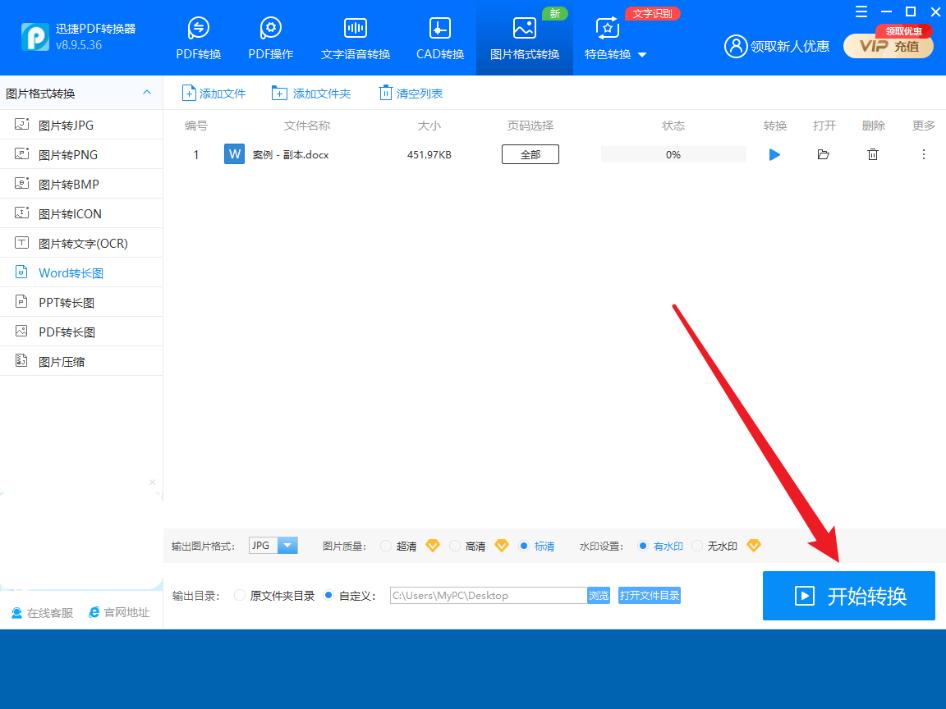Screen dimensions: 946x709
Task: Choose 无水印 watermark option
Action: tap(698, 546)
